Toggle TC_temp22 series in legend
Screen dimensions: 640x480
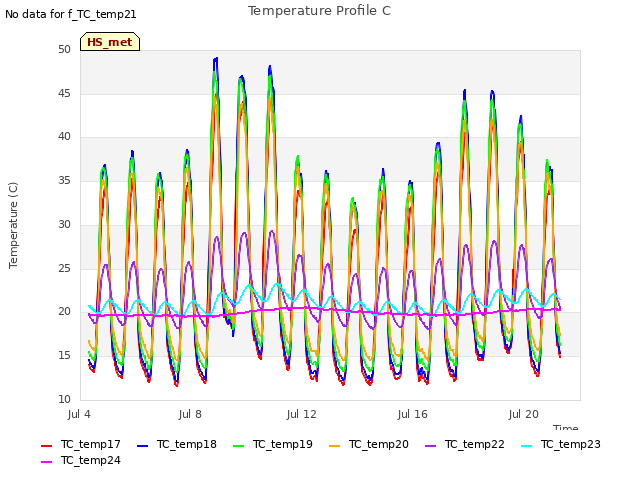(x=464, y=444)
